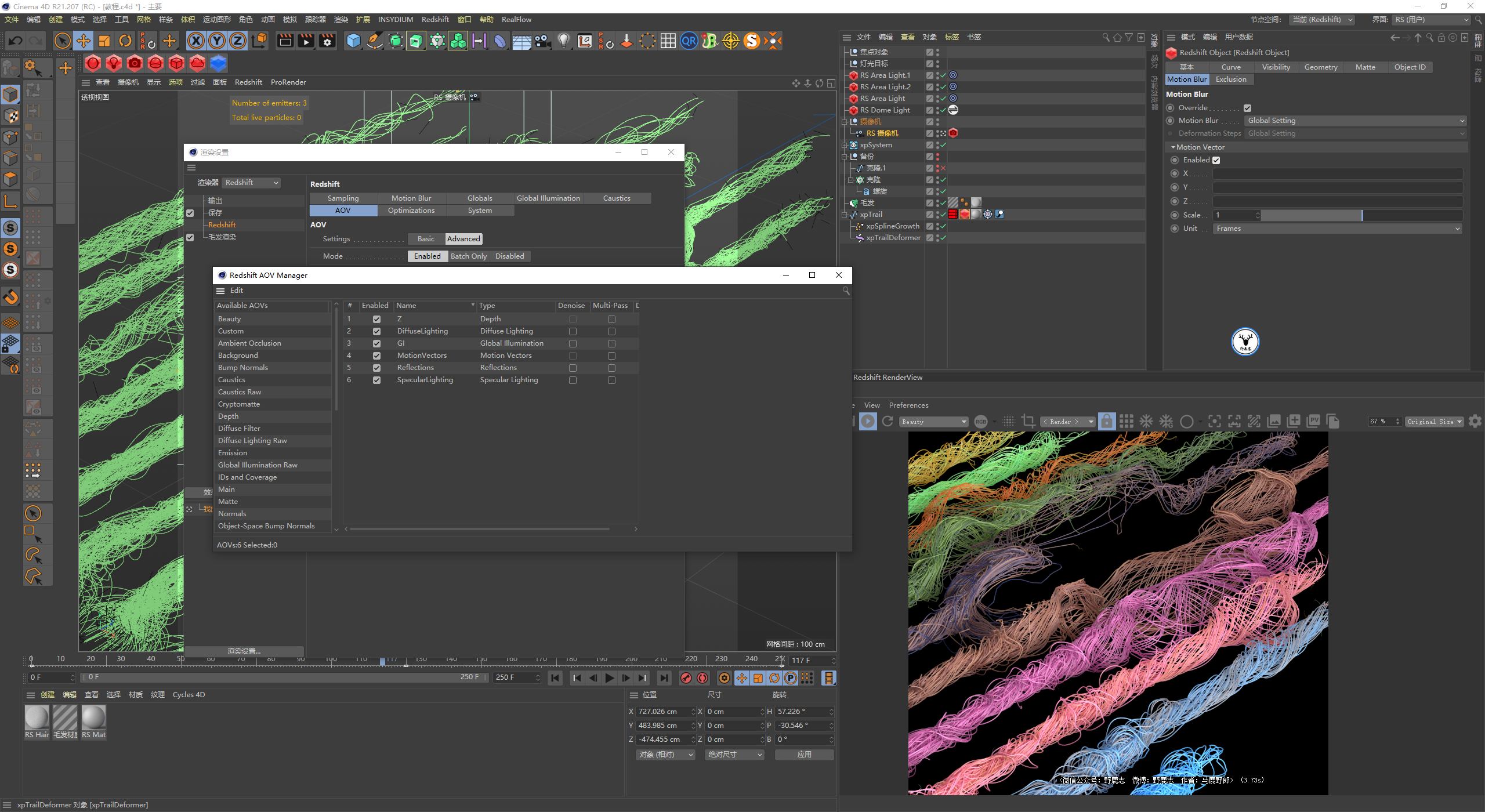Enable Denoise for DiffuseLighting AOV
The width and height of the screenshot is (1485, 812).
573,331
